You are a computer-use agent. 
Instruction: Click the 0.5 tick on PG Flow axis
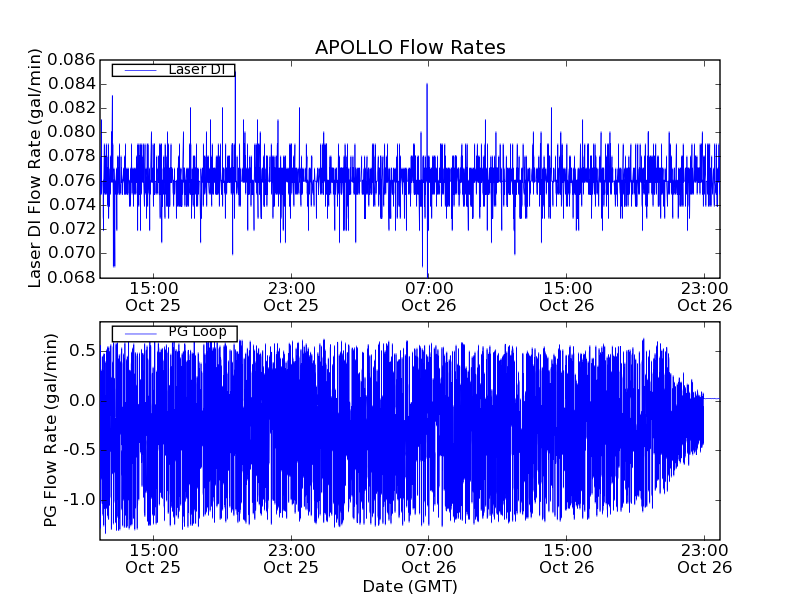(82, 351)
